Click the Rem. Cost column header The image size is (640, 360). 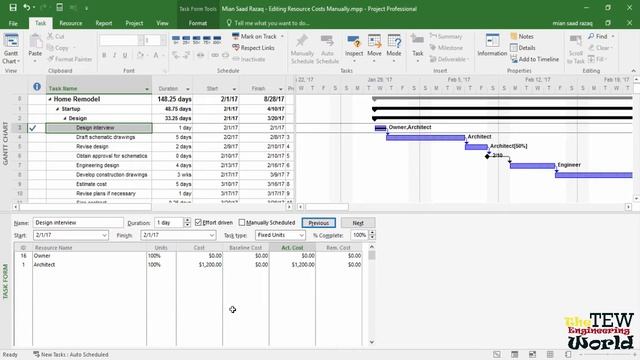338,248
